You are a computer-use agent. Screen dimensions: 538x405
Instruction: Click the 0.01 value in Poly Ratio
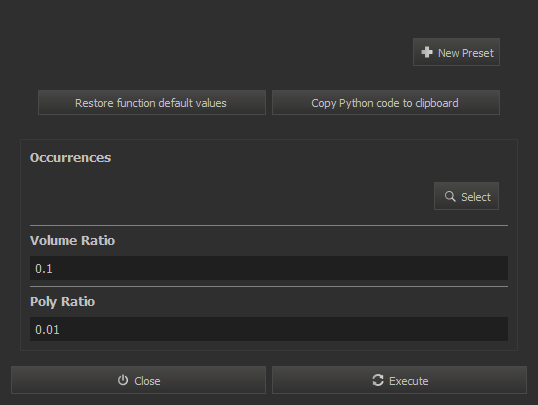tap(47, 329)
